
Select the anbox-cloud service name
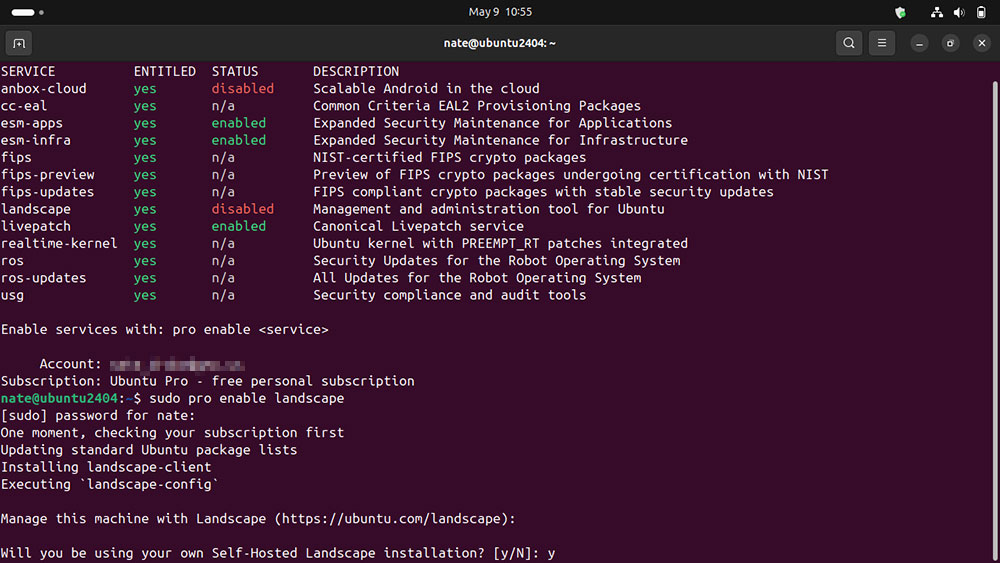pos(43,89)
